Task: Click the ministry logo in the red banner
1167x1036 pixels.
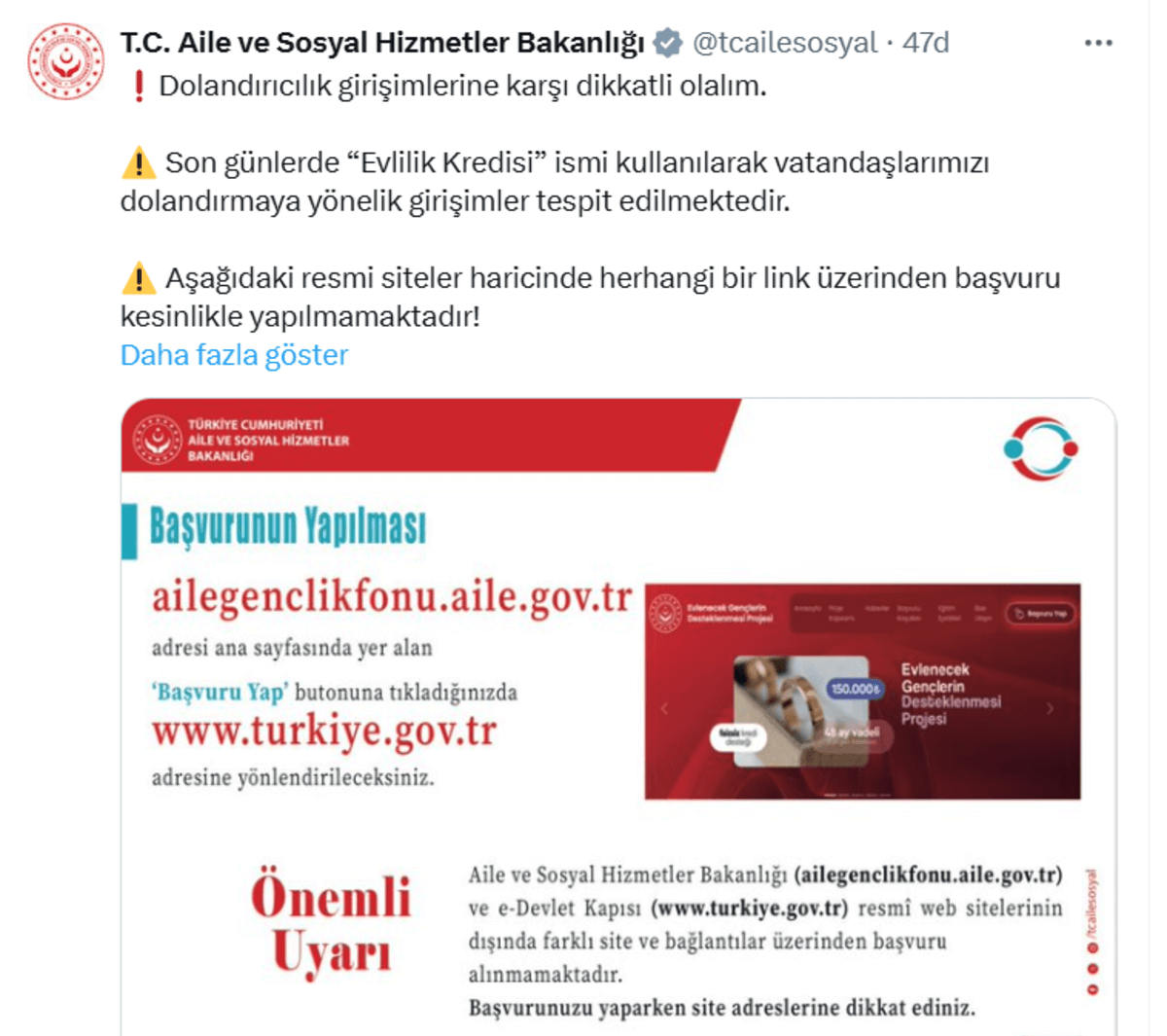Action: [x=158, y=440]
